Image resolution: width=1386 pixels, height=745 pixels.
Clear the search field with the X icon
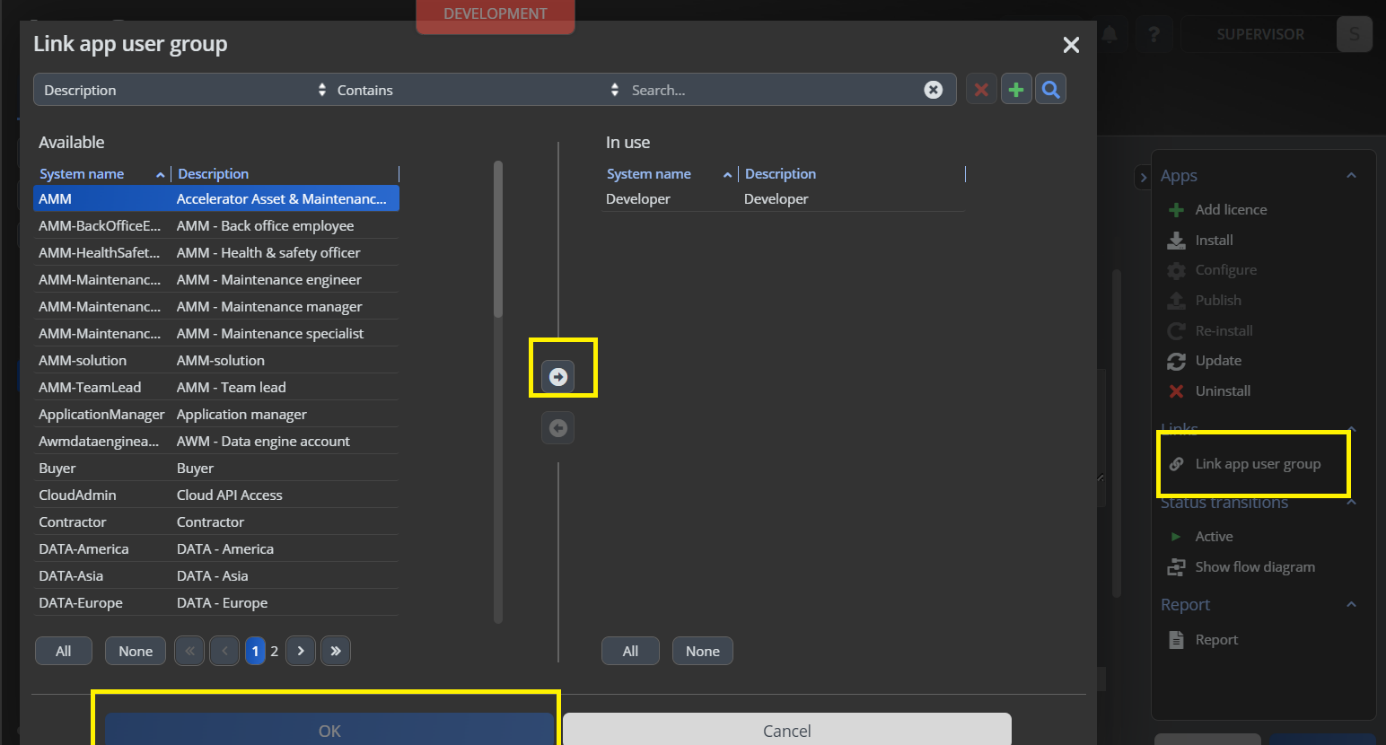pos(933,90)
